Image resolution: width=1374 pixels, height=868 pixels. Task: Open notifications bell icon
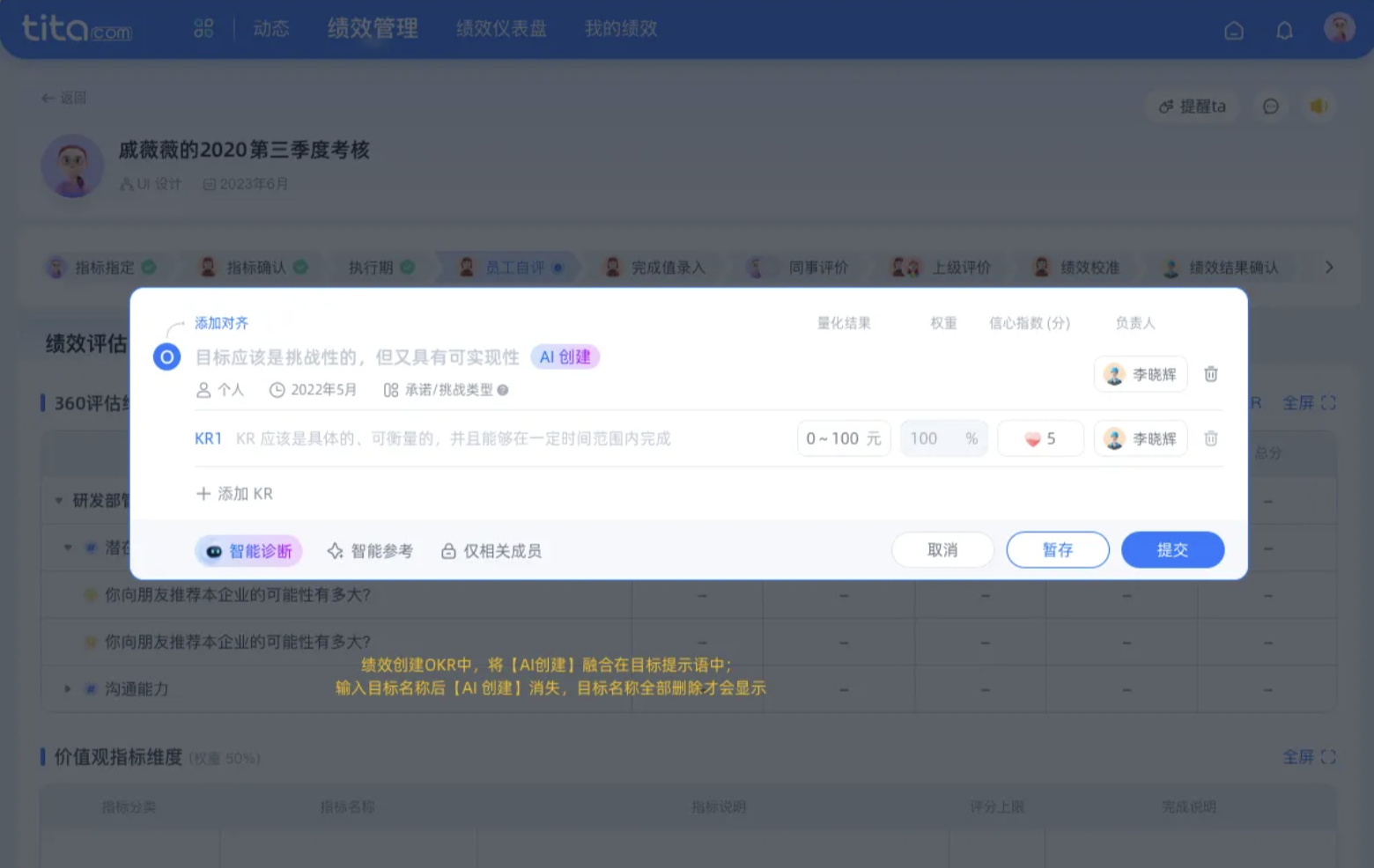(1285, 31)
